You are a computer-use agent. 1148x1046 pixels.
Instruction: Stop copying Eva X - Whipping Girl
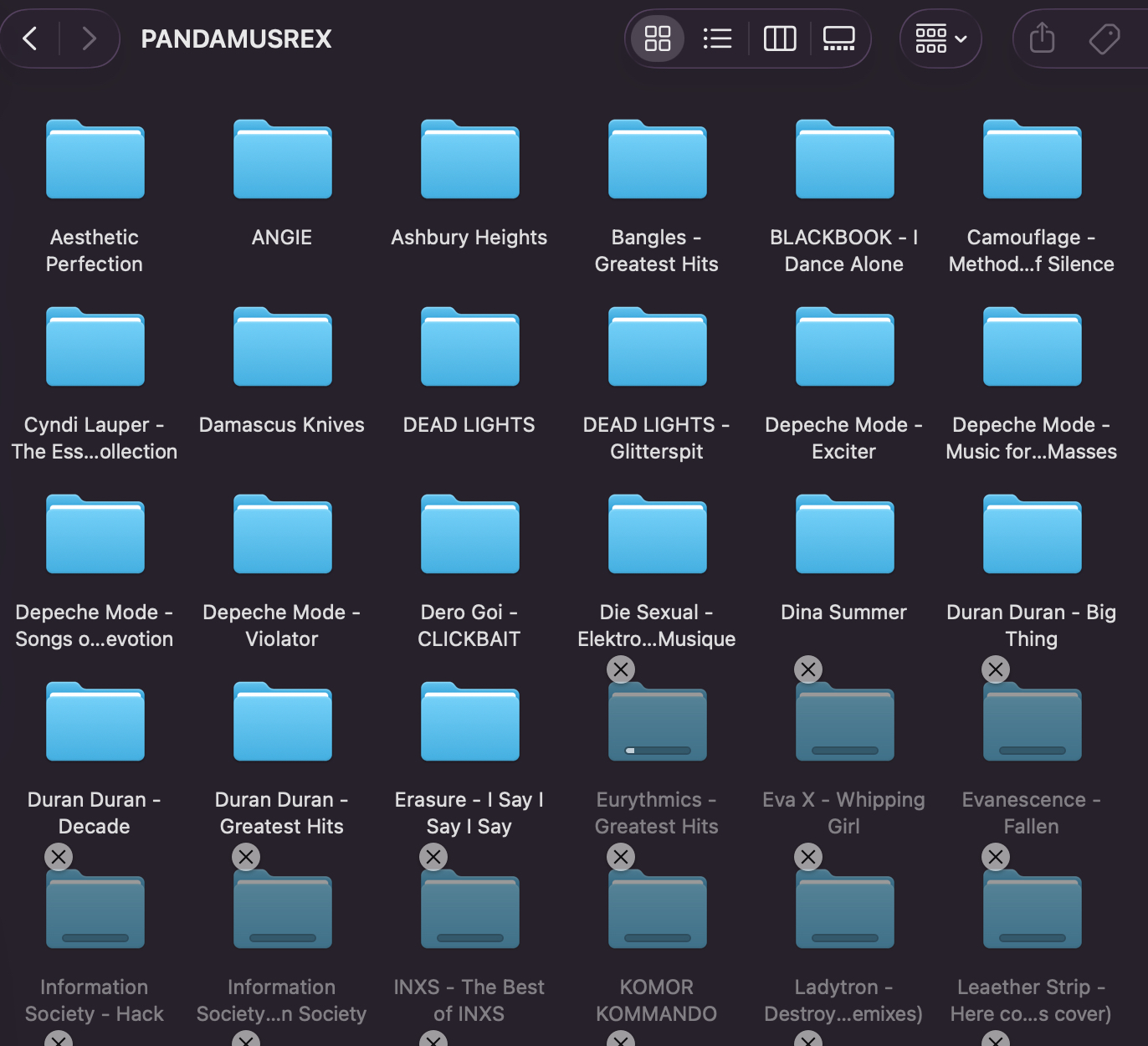click(808, 669)
